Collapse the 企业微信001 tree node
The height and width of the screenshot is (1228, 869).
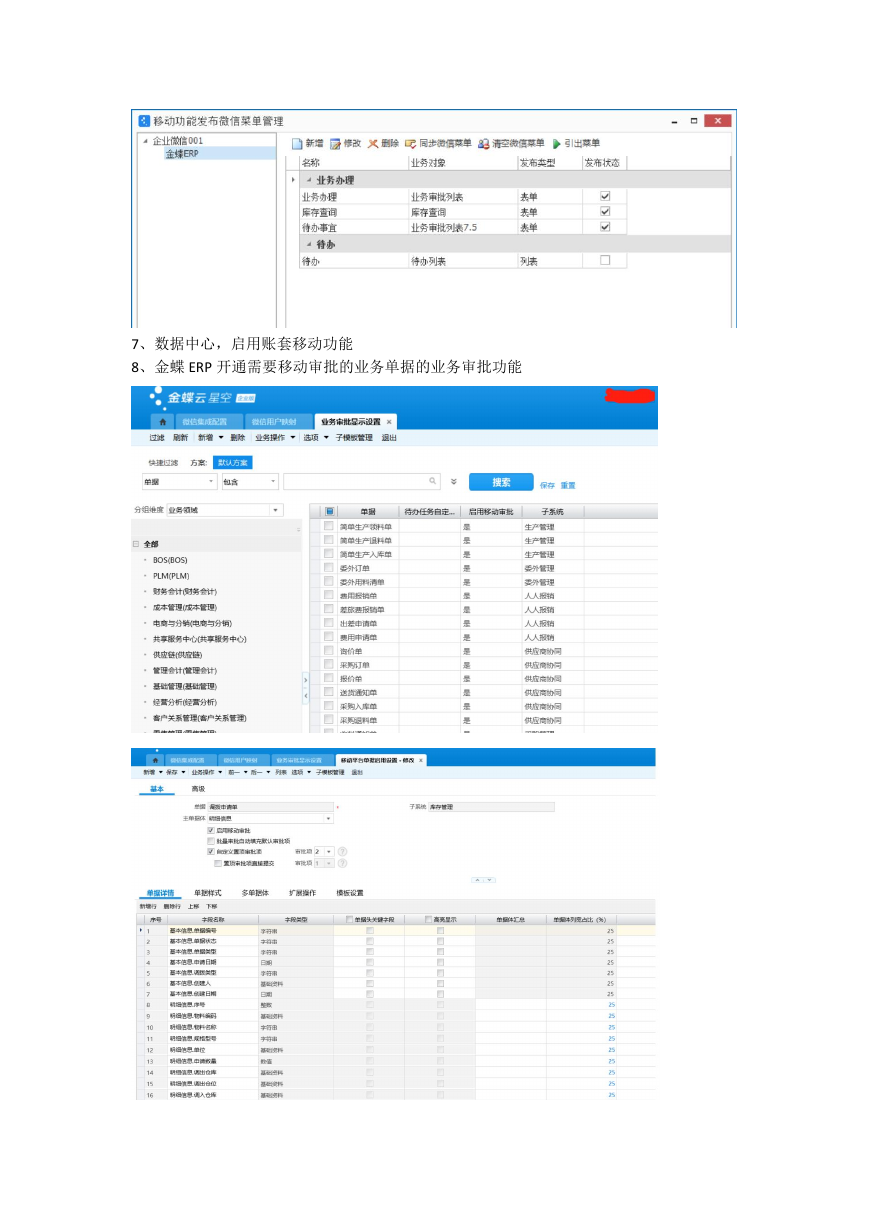(146, 140)
